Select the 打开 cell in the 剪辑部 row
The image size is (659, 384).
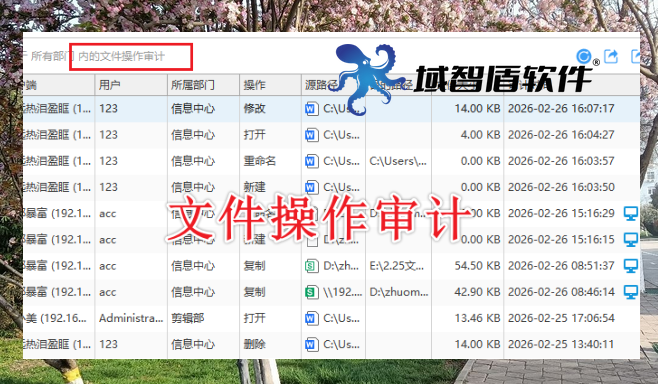(x=255, y=318)
